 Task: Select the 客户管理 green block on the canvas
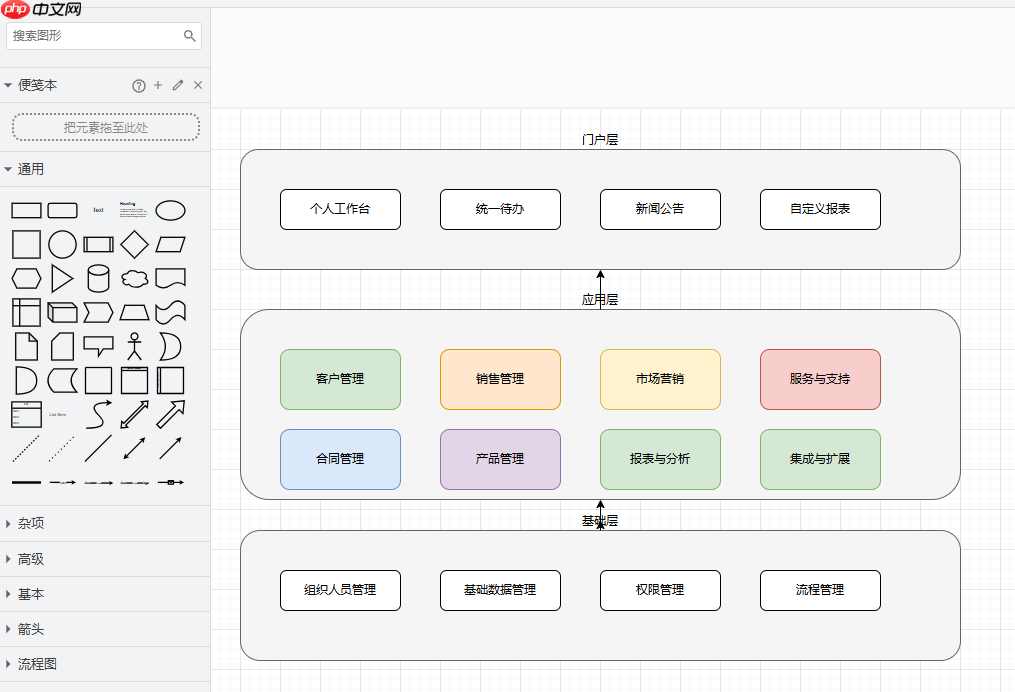pos(340,380)
